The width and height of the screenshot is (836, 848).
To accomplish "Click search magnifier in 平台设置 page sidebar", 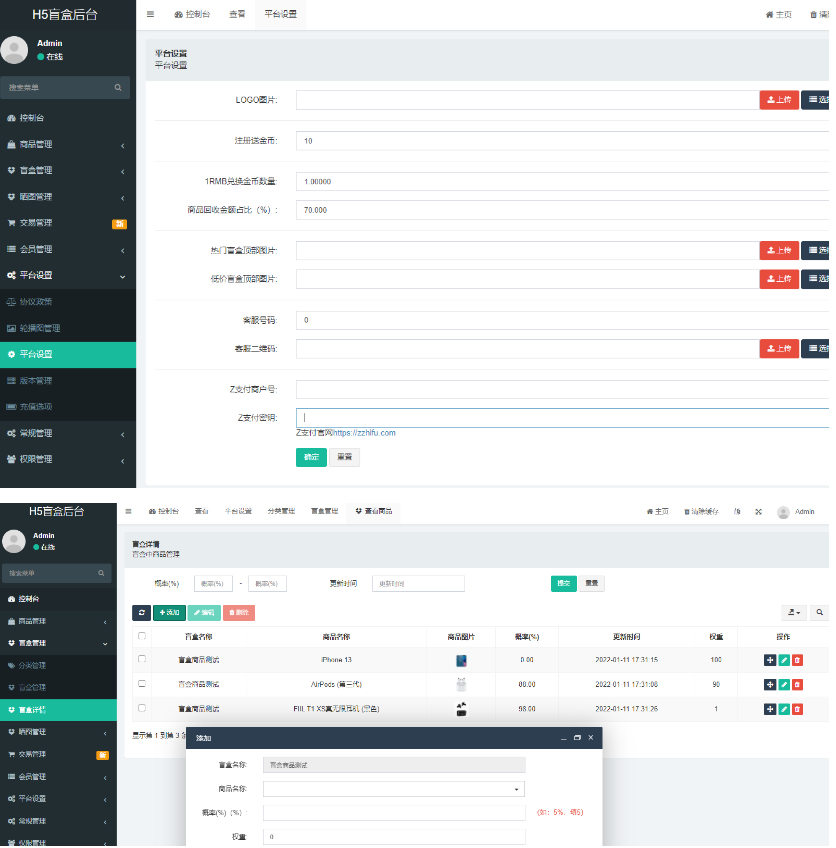I will click(118, 88).
